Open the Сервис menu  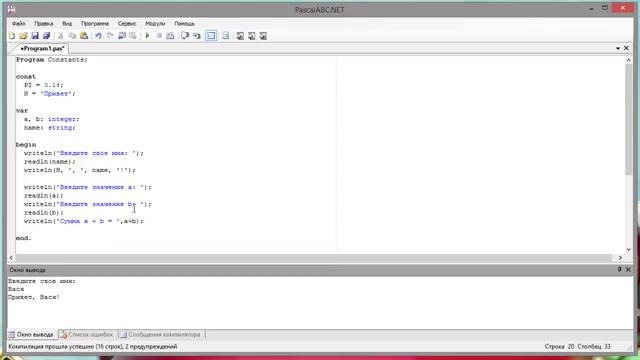[x=127, y=24]
